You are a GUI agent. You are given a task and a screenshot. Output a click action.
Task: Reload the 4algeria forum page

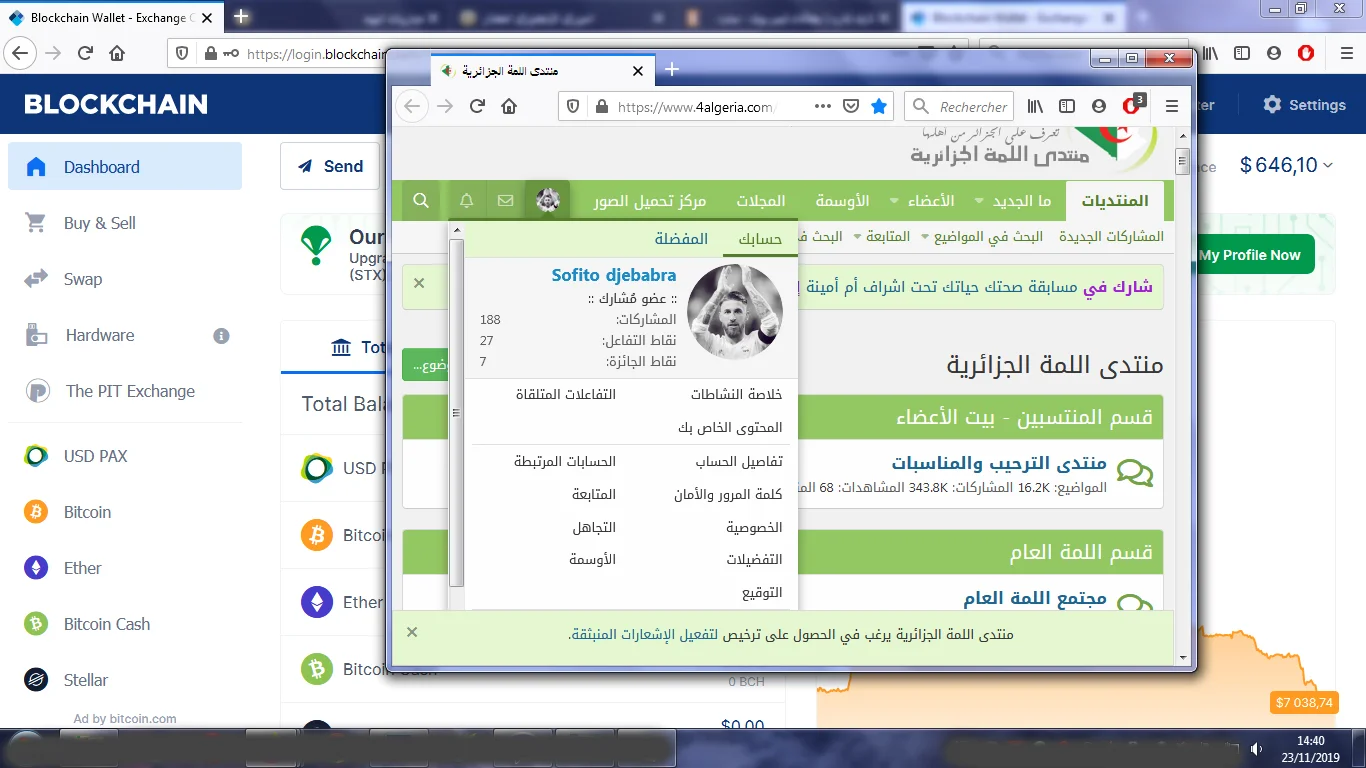point(477,107)
